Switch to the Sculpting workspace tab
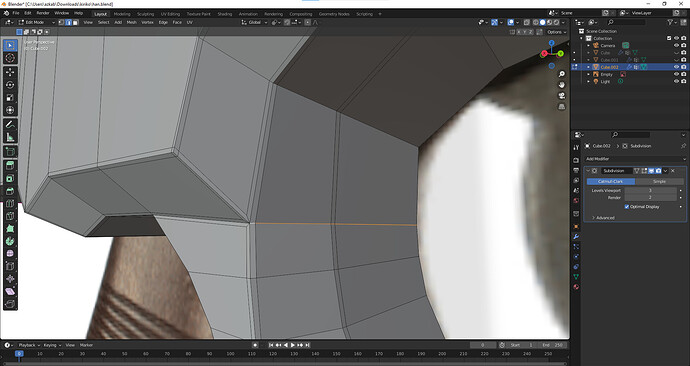 [x=145, y=14]
